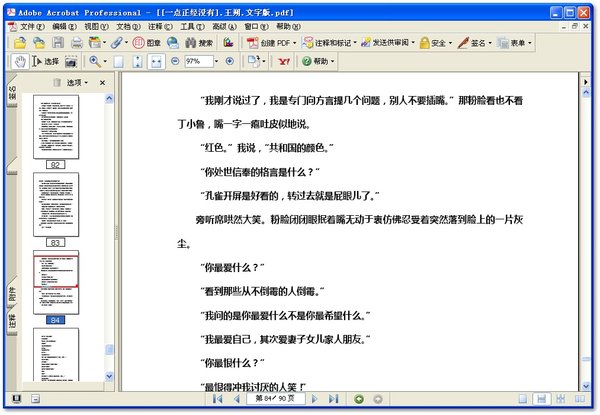Set Fit Page view
The image size is (600, 415).
point(137,62)
